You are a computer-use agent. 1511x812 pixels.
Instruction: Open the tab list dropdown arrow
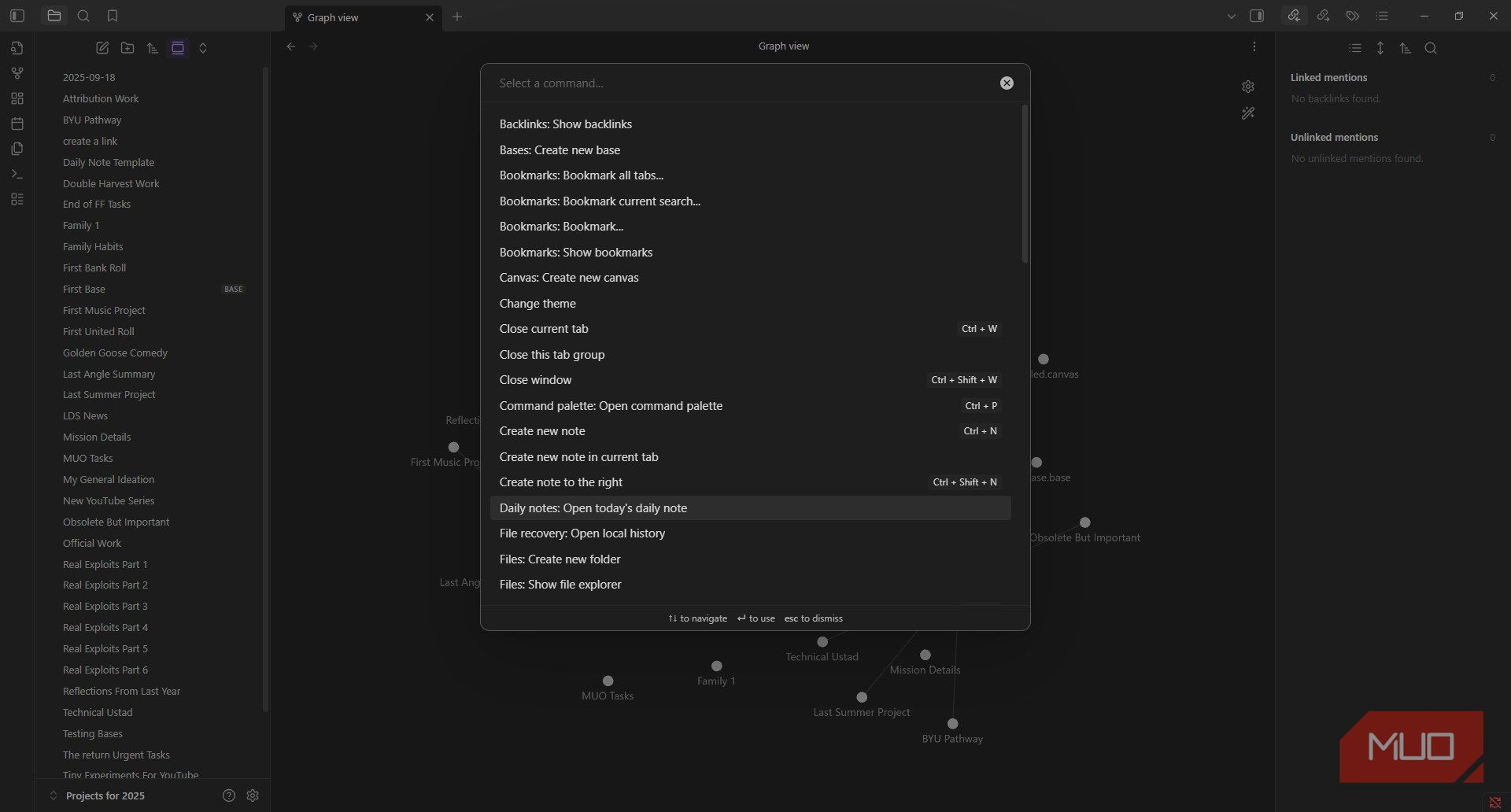(x=1232, y=17)
